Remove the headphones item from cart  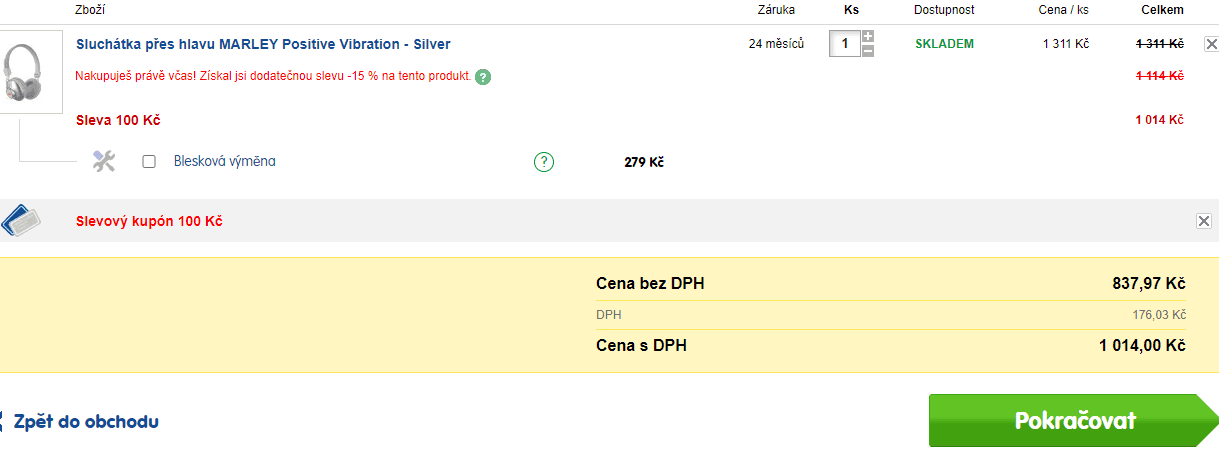pos(1211,44)
